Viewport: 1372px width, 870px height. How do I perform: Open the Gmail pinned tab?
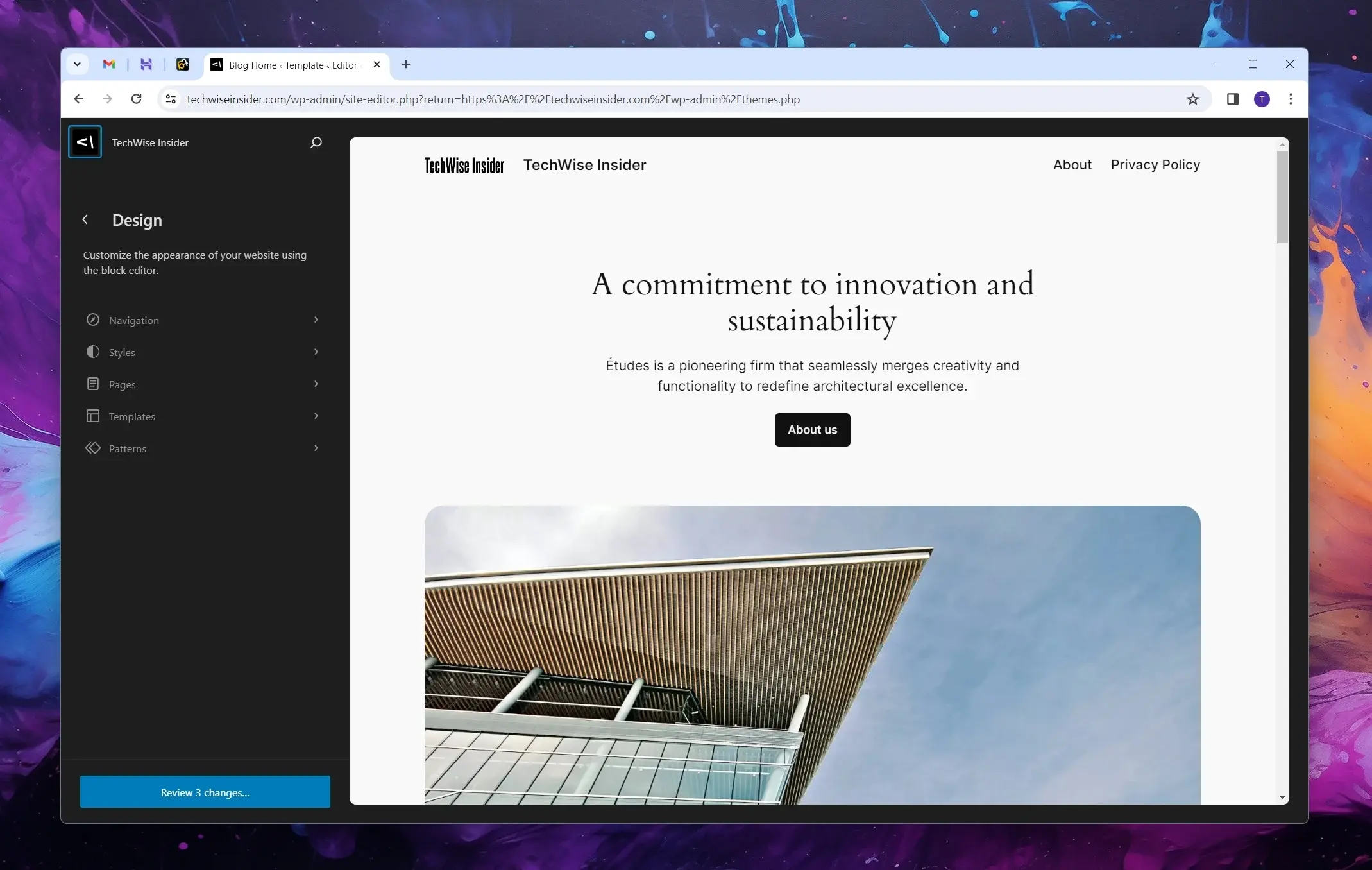coord(109,64)
